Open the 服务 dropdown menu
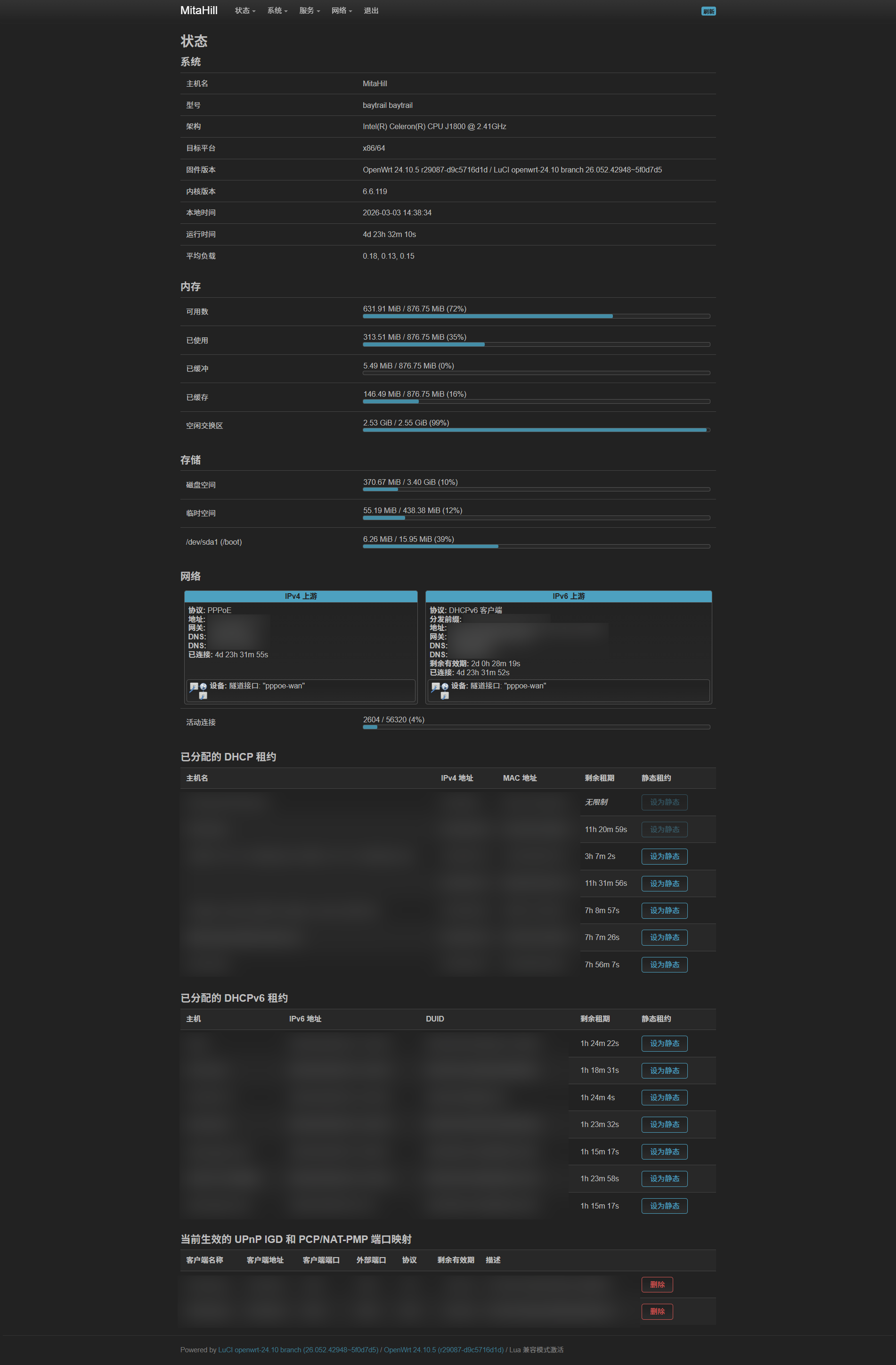896x1365 pixels. pyautogui.click(x=309, y=11)
